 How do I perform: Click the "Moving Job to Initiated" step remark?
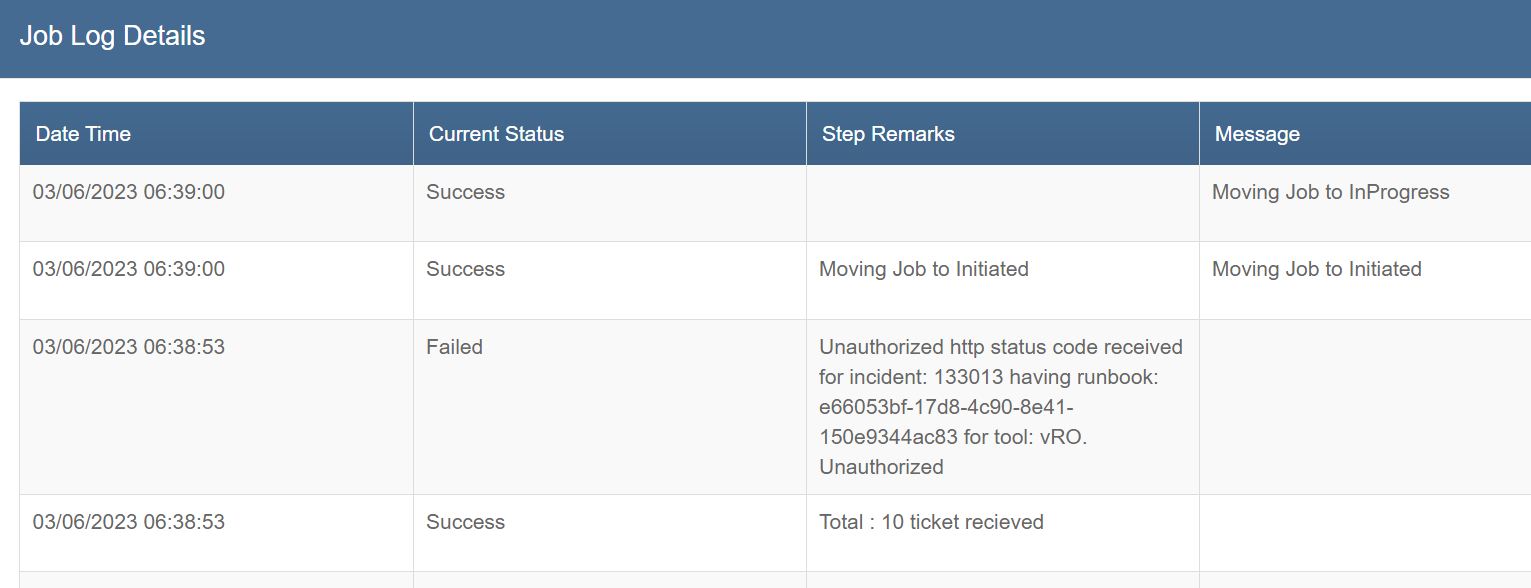click(923, 268)
